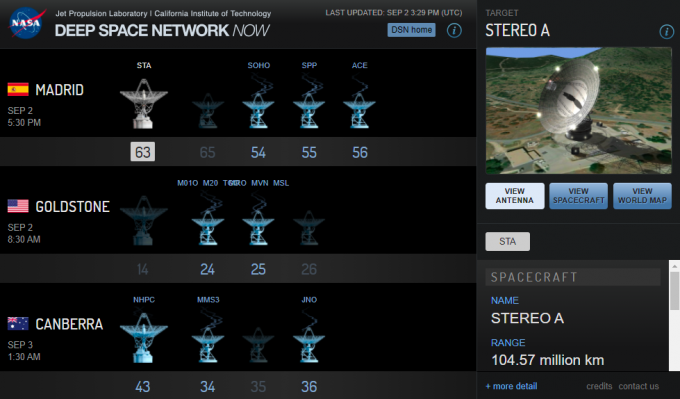Click antenna number 25
The height and width of the screenshot is (399, 680).
pyautogui.click(x=258, y=269)
